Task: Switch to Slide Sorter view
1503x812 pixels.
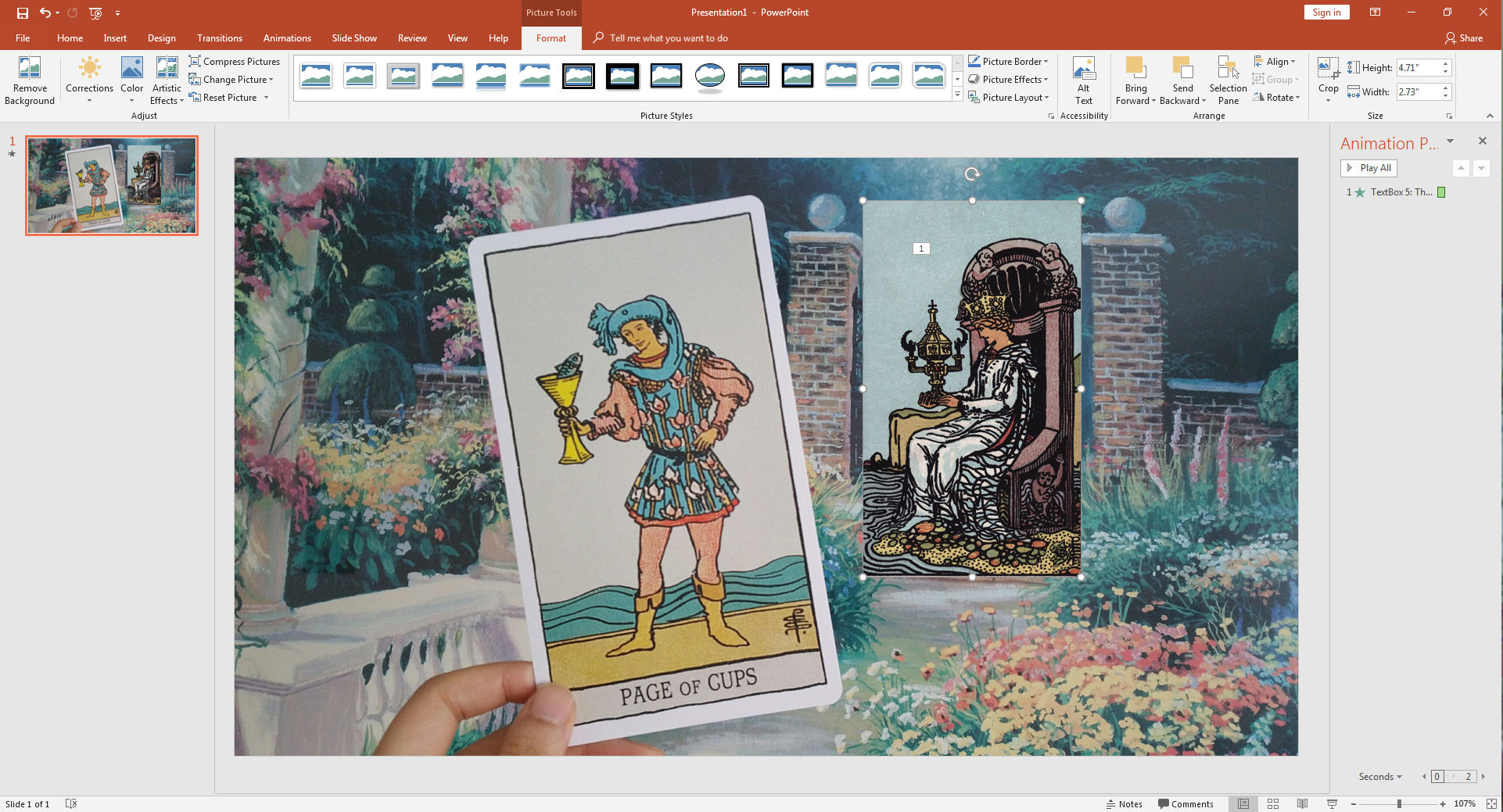Action: pyautogui.click(x=1273, y=803)
